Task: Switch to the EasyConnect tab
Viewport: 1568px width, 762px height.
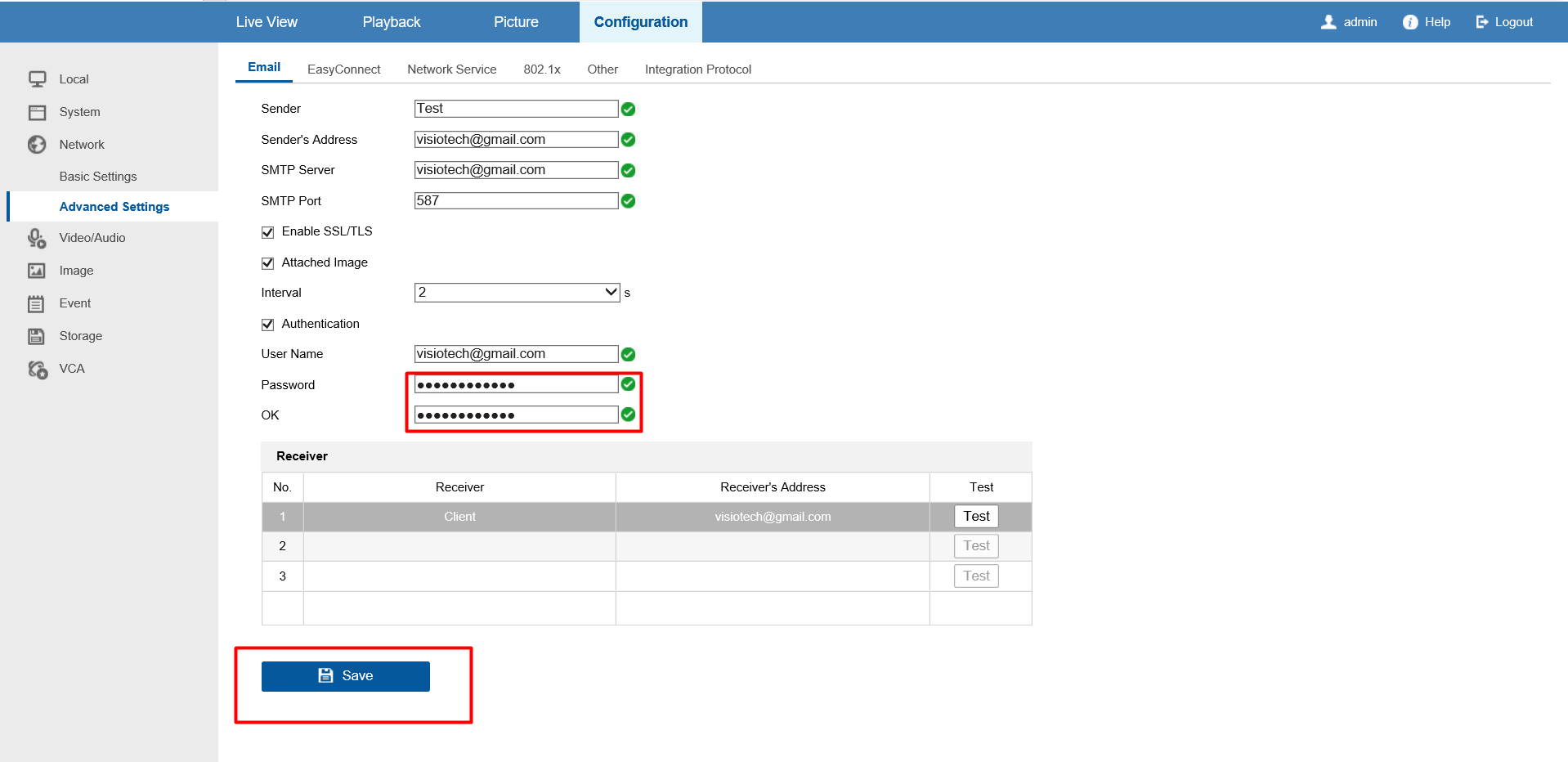Action: click(343, 69)
